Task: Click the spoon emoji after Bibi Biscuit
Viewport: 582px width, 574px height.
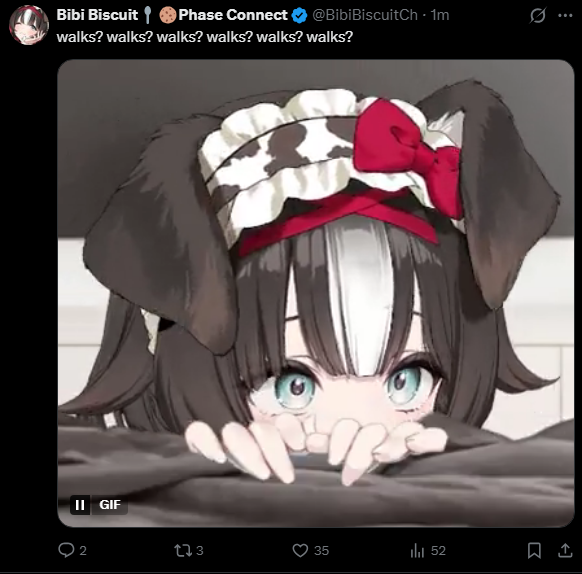Action: pos(148,15)
